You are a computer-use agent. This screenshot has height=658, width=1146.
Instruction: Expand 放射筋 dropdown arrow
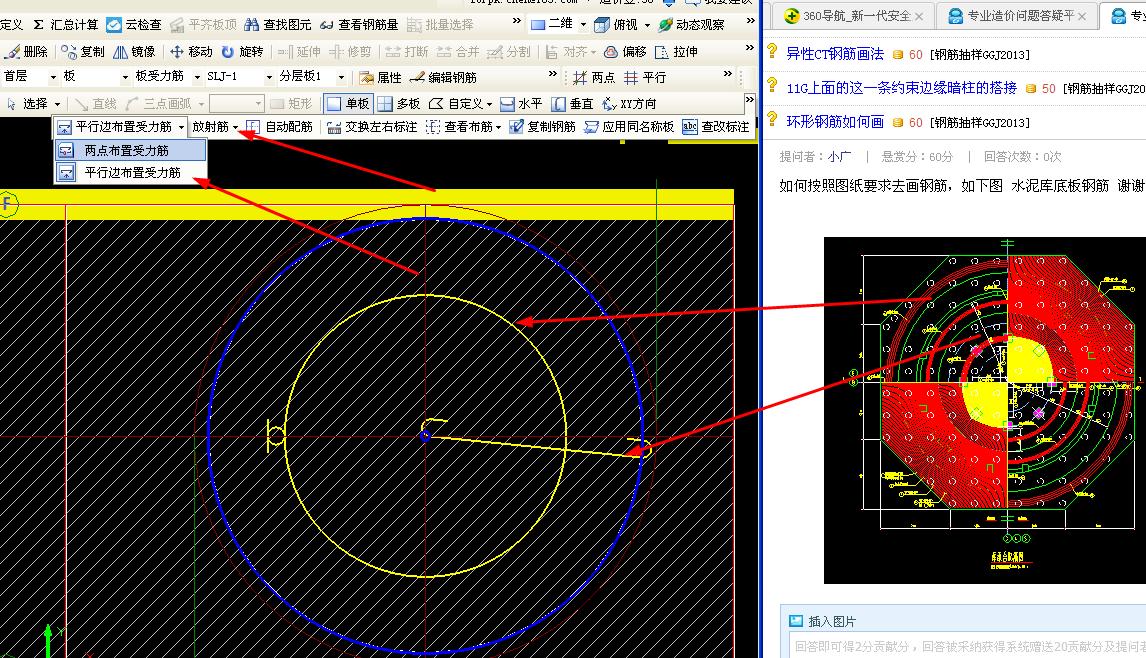pos(235,128)
